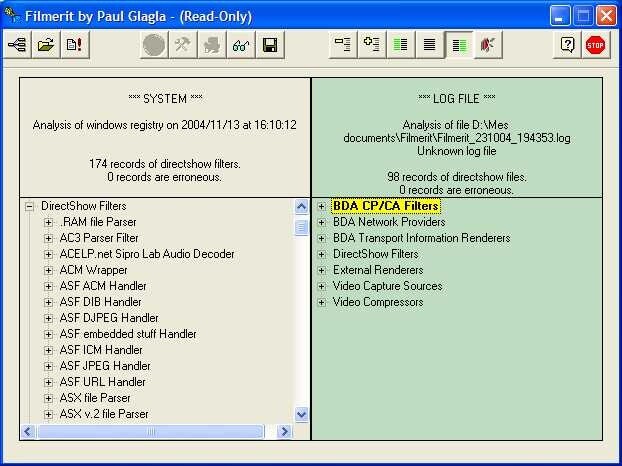The height and width of the screenshot is (466, 622).
Task: Open a log file with folder icon
Action: tap(46, 45)
